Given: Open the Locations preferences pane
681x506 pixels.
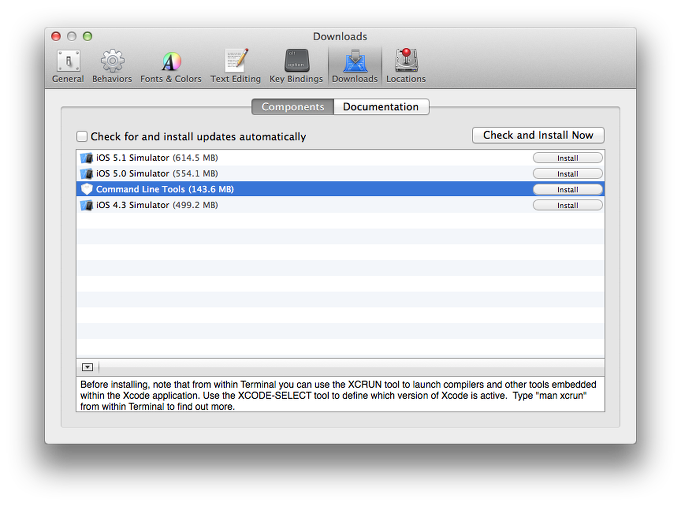Looking at the screenshot, I should tap(406, 66).
